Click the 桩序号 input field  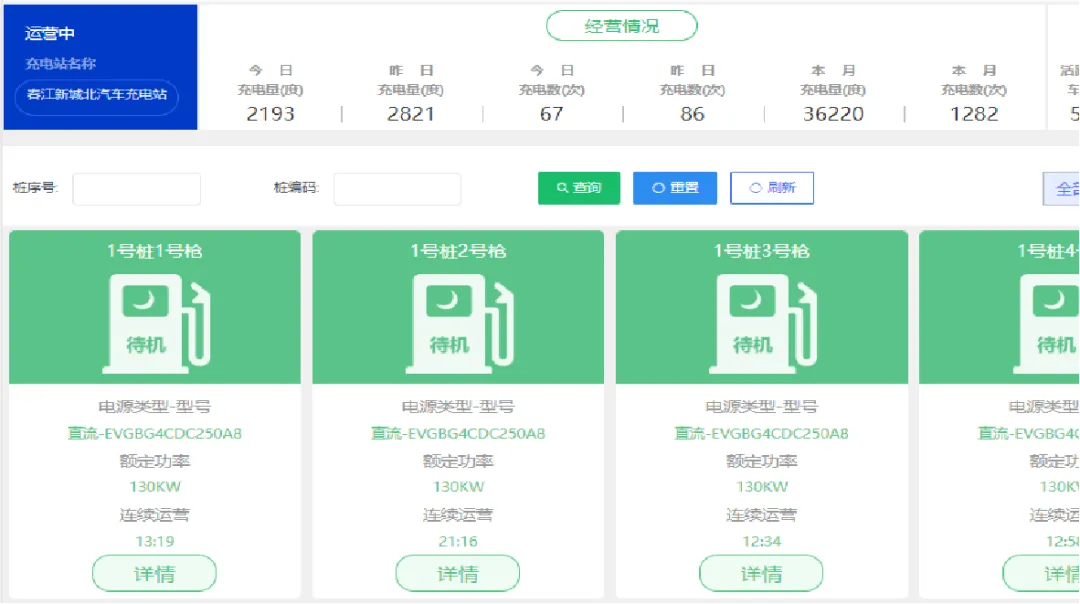136,189
